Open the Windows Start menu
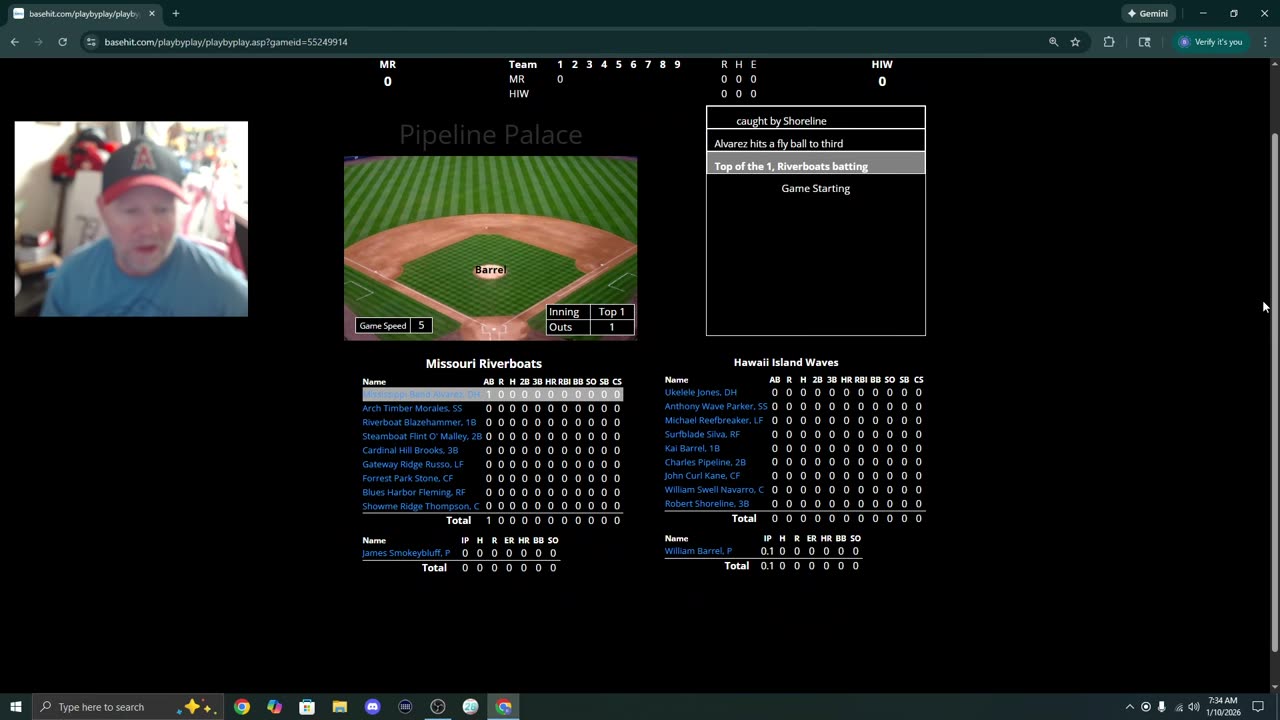The image size is (1280, 720). click(x=16, y=707)
